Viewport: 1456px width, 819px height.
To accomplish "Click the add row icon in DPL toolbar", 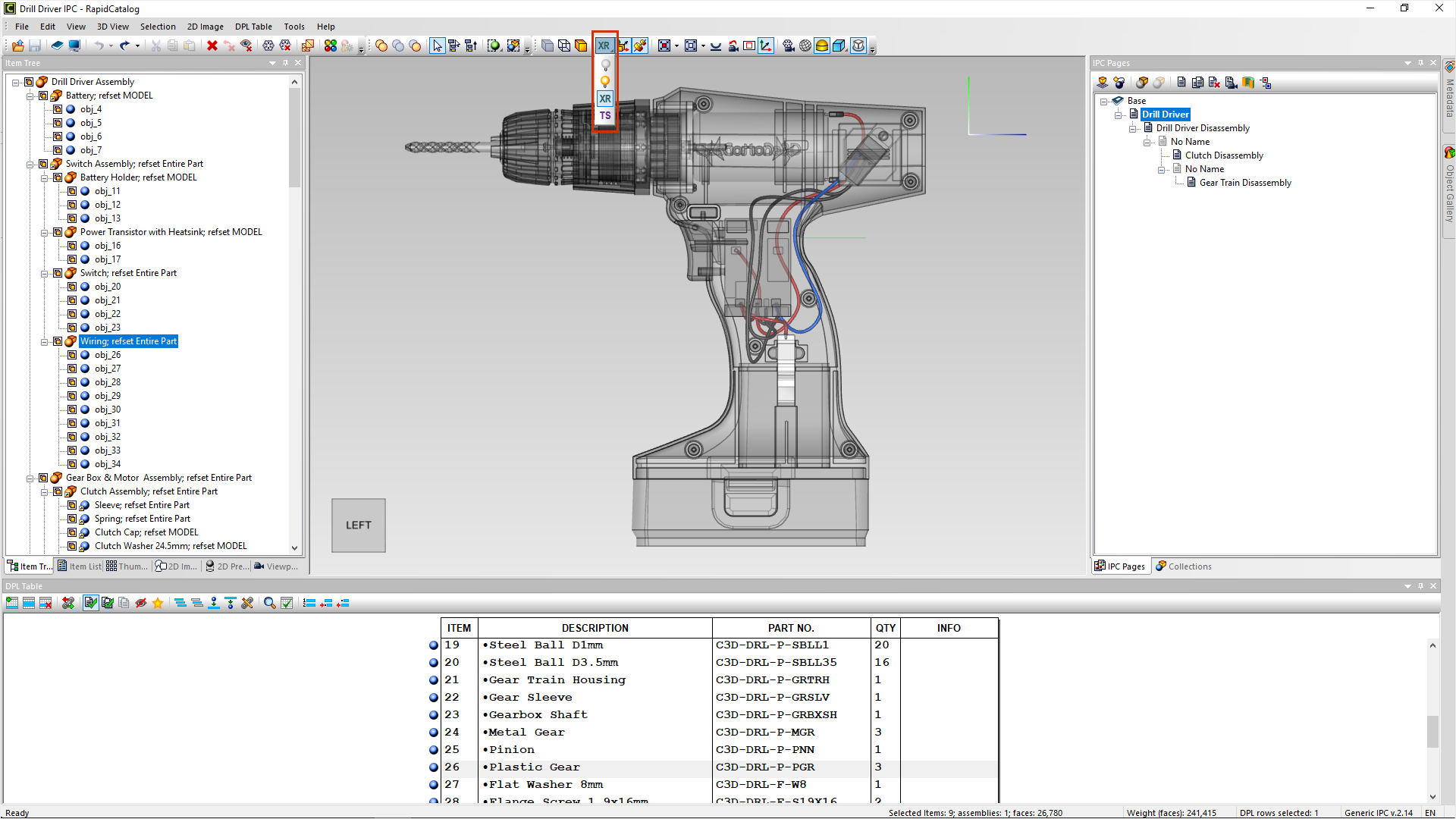I will click(x=12, y=604).
